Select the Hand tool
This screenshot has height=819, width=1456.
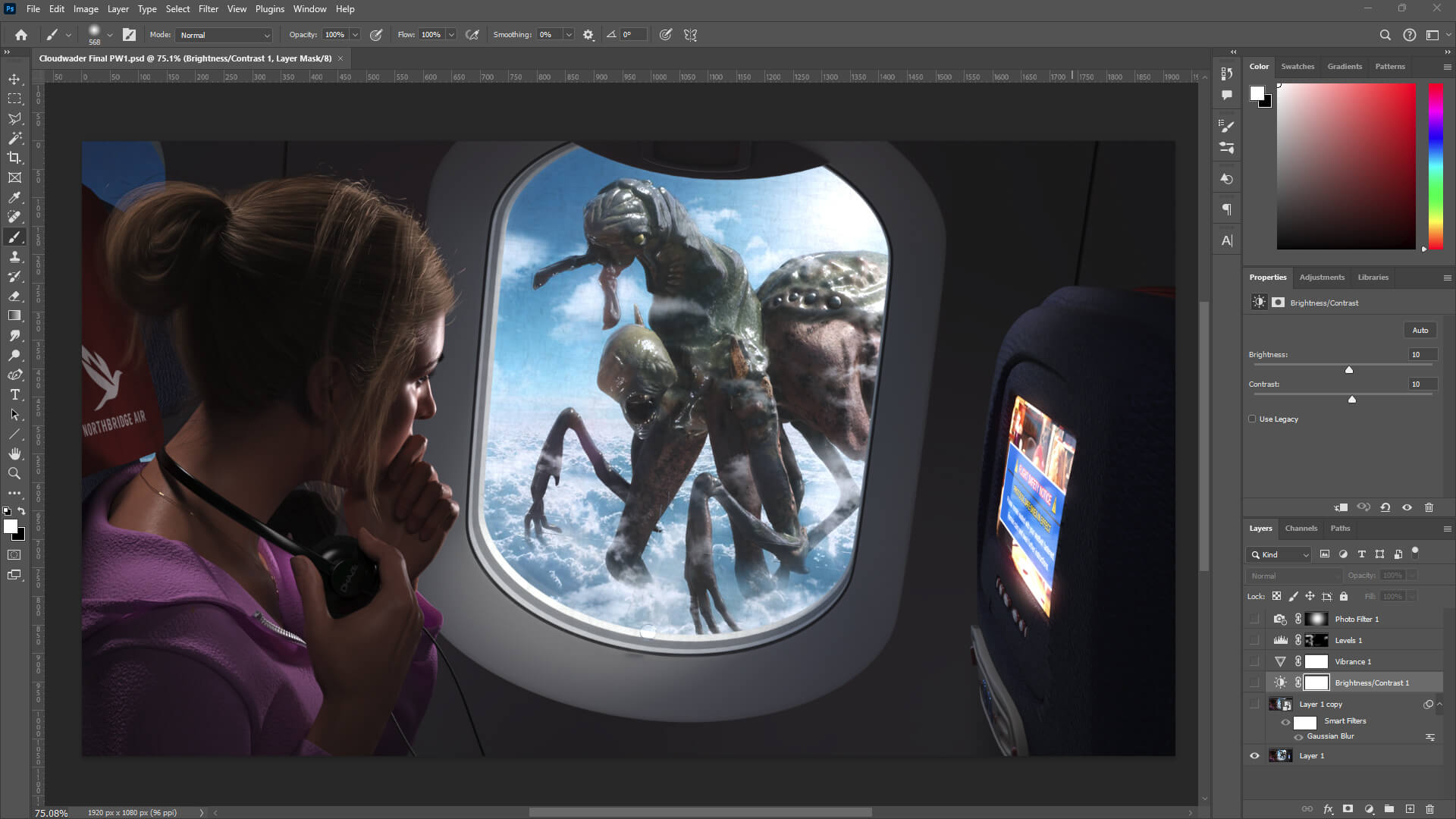(x=14, y=453)
